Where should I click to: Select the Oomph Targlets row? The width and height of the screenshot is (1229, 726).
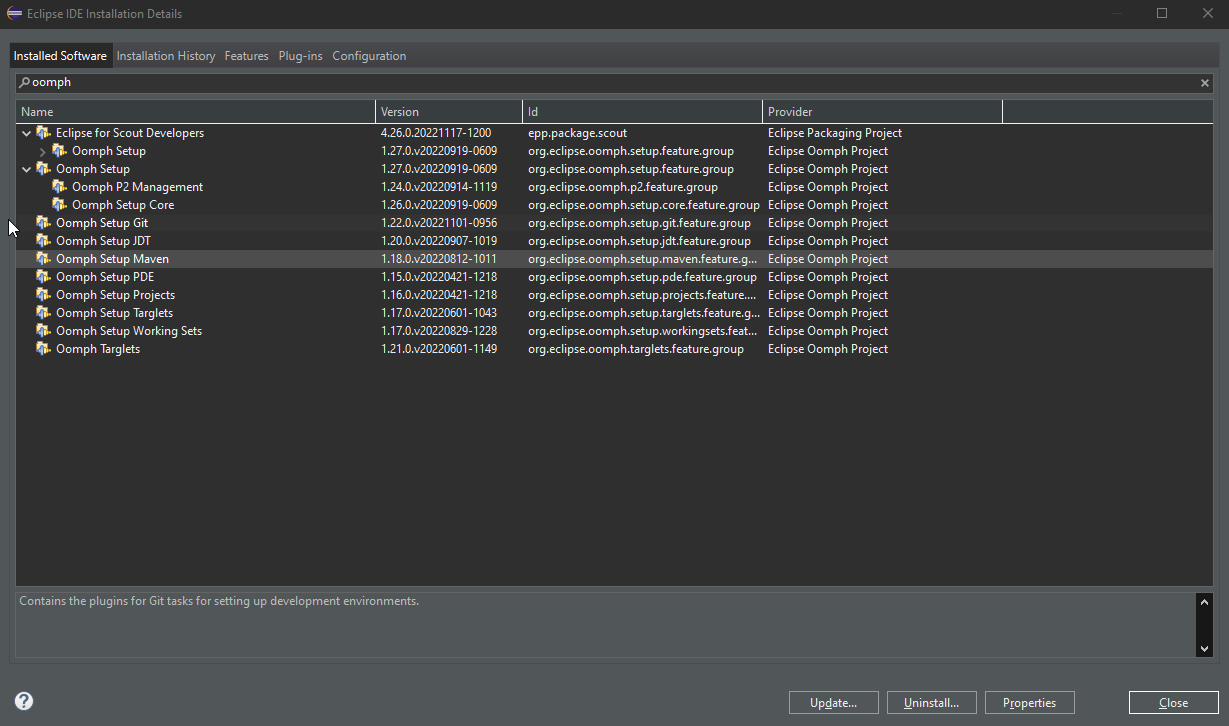[614, 349]
